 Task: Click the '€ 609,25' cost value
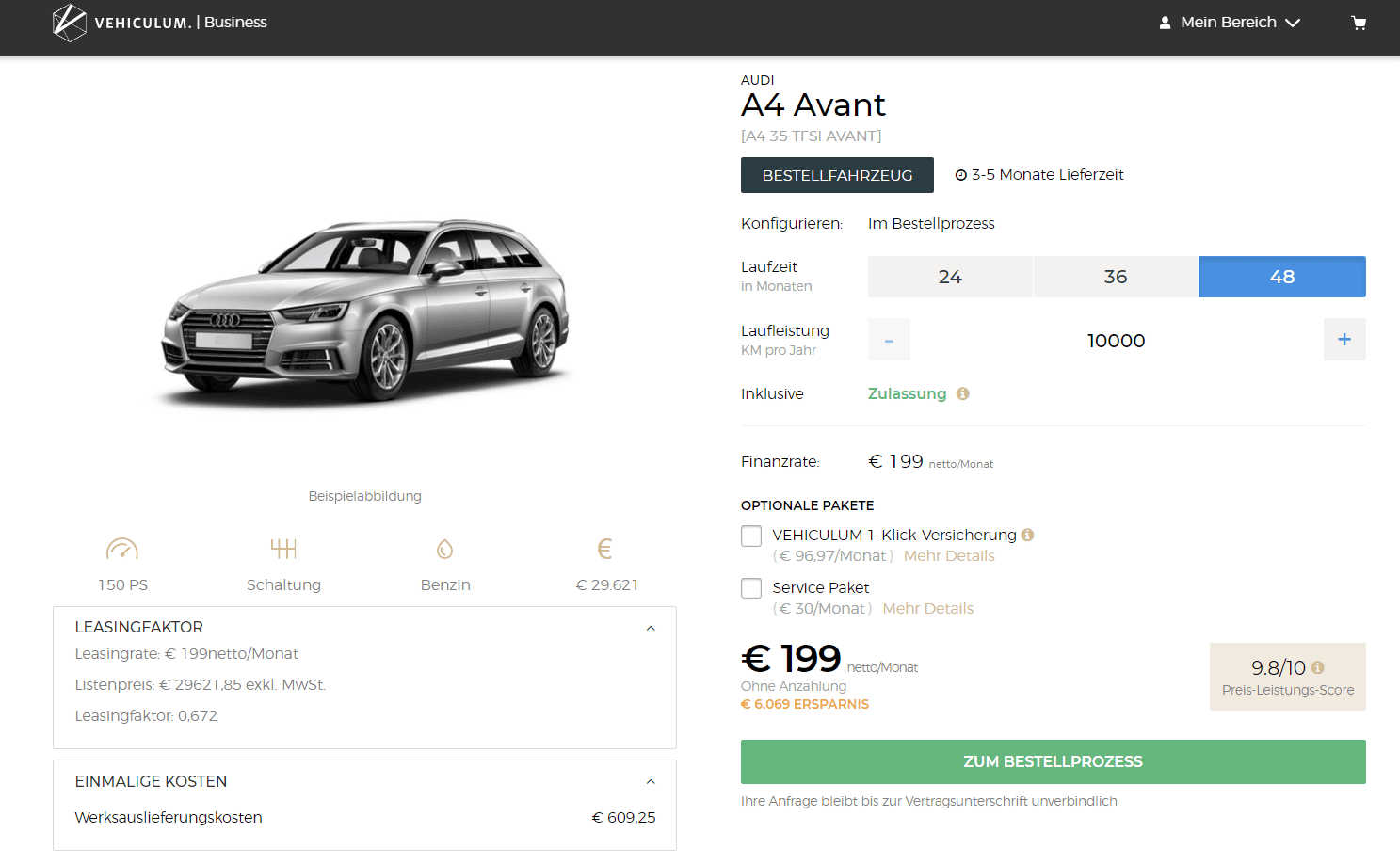click(x=623, y=818)
